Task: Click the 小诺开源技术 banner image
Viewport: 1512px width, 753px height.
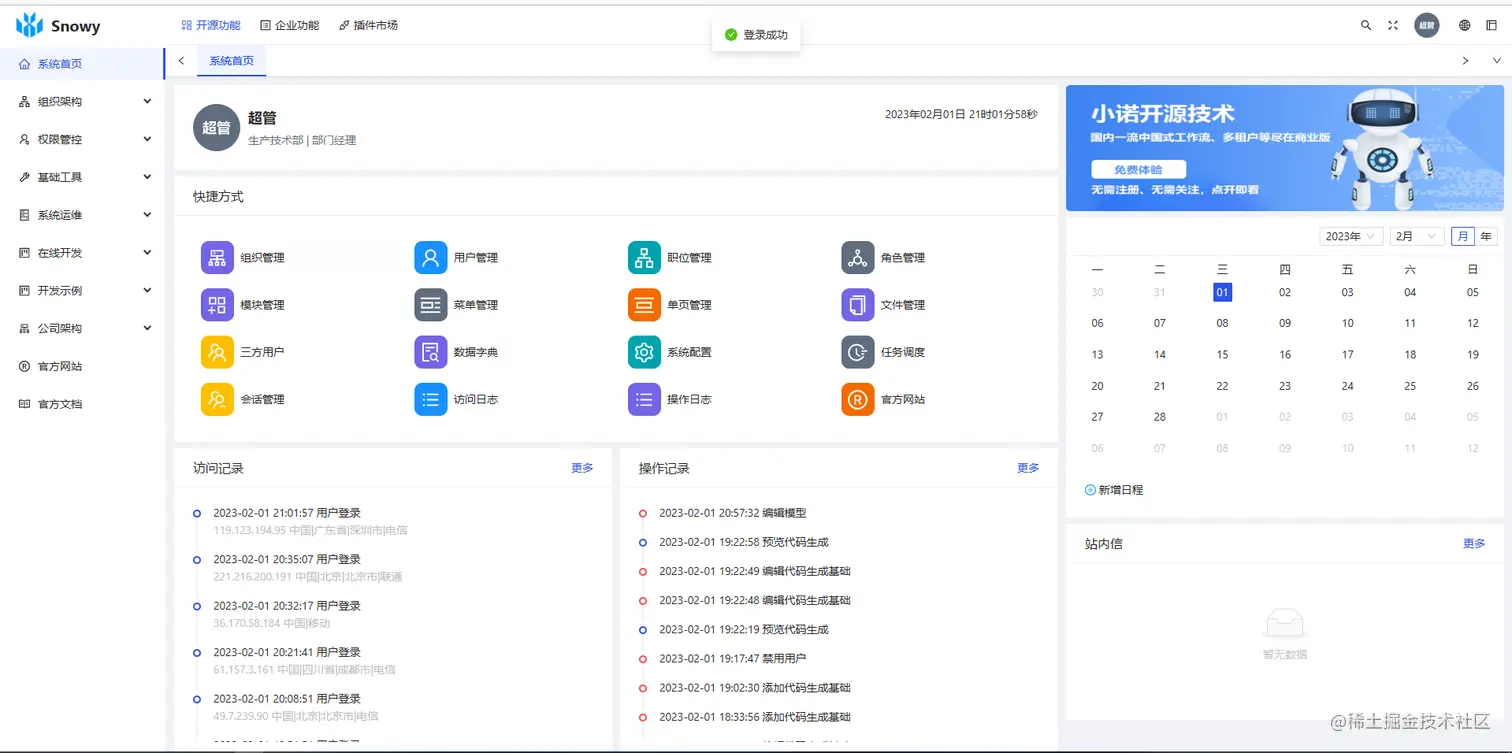Action: point(1284,148)
